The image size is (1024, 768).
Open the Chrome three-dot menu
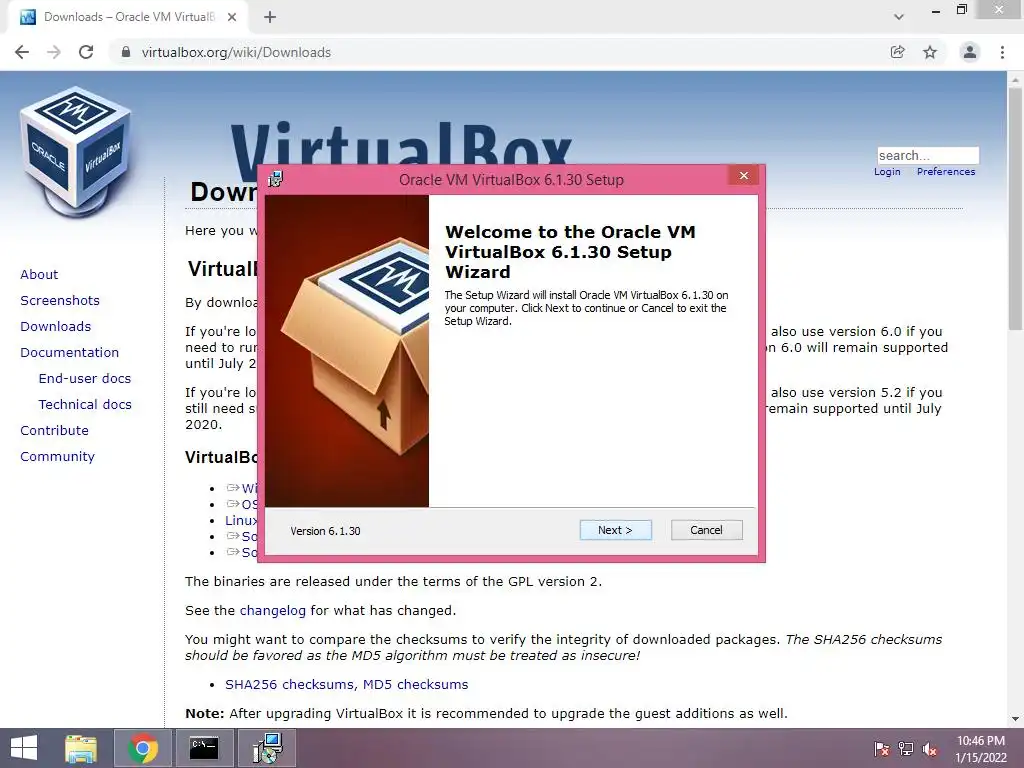(1002, 52)
